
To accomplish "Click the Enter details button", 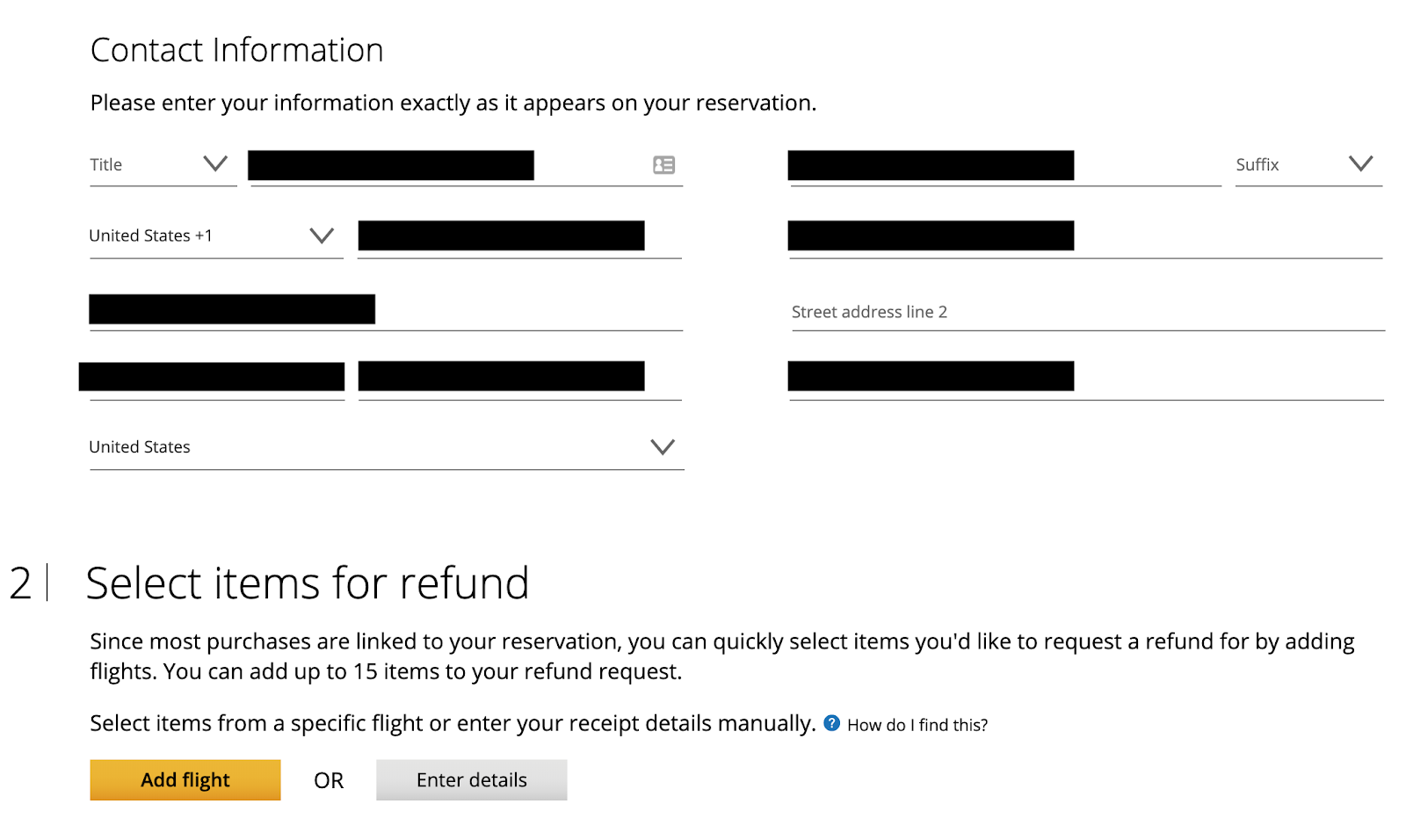I will click(471, 780).
